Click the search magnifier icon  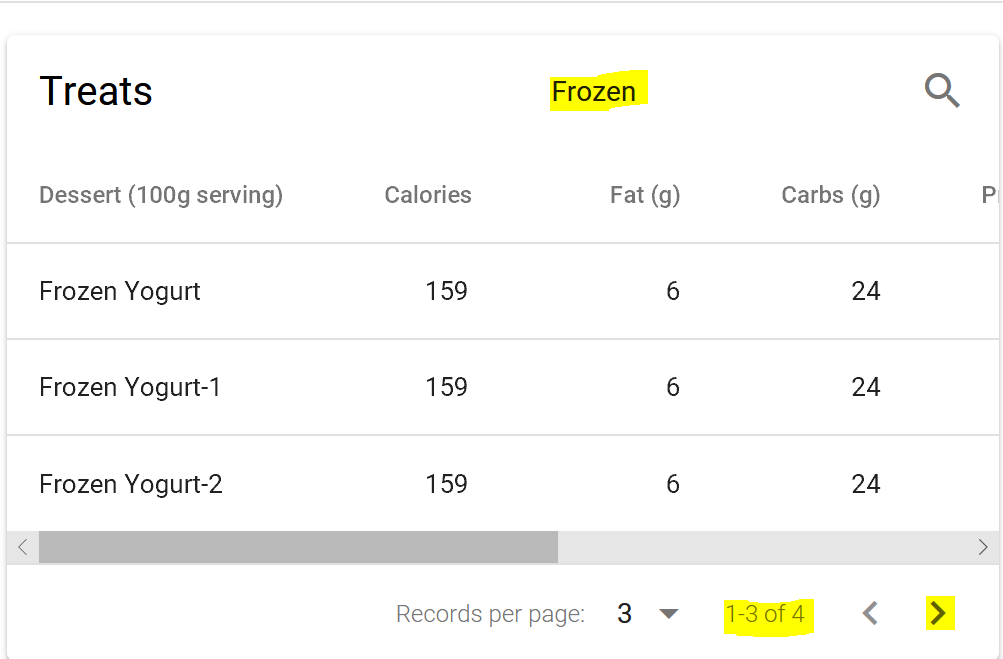942,91
